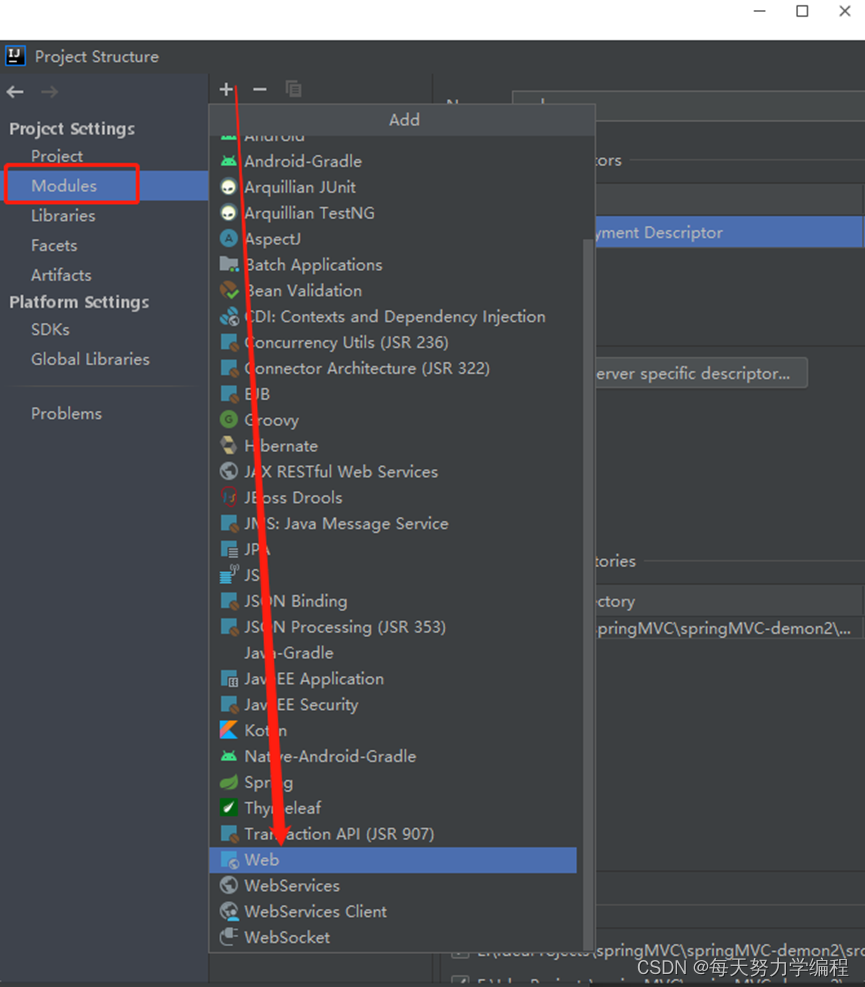Screen dimensions: 865x987
Task: Select the Deployment Descriptor table row
Action: [x=729, y=232]
